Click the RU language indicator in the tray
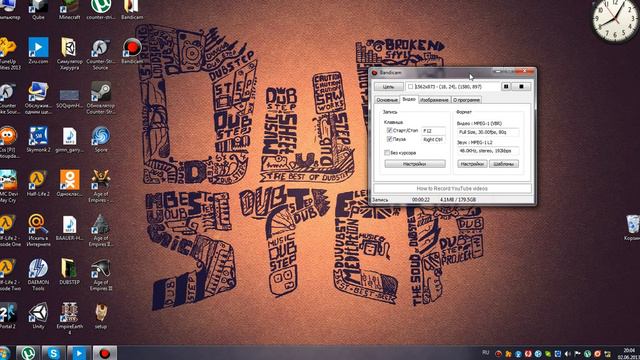The image size is (640, 360). pos(485,352)
